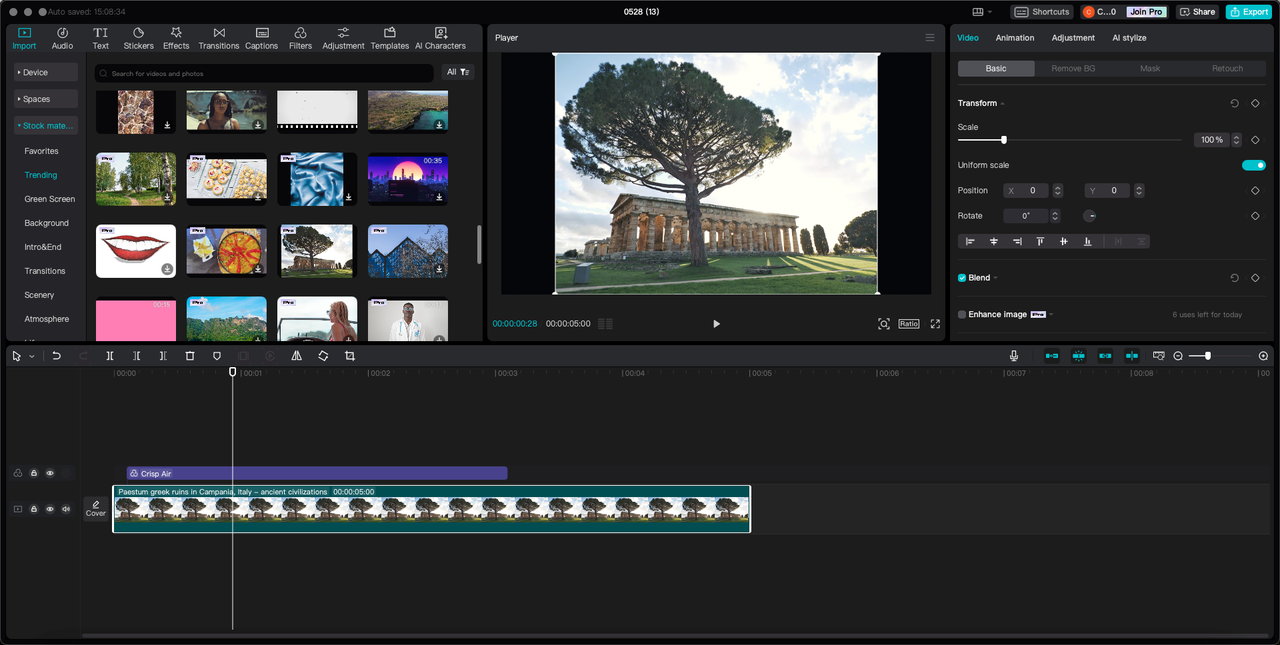Select the Green Screen category

[50, 199]
